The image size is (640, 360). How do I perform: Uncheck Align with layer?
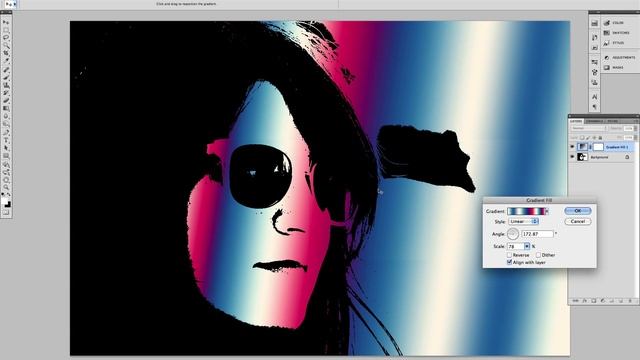(x=509, y=262)
